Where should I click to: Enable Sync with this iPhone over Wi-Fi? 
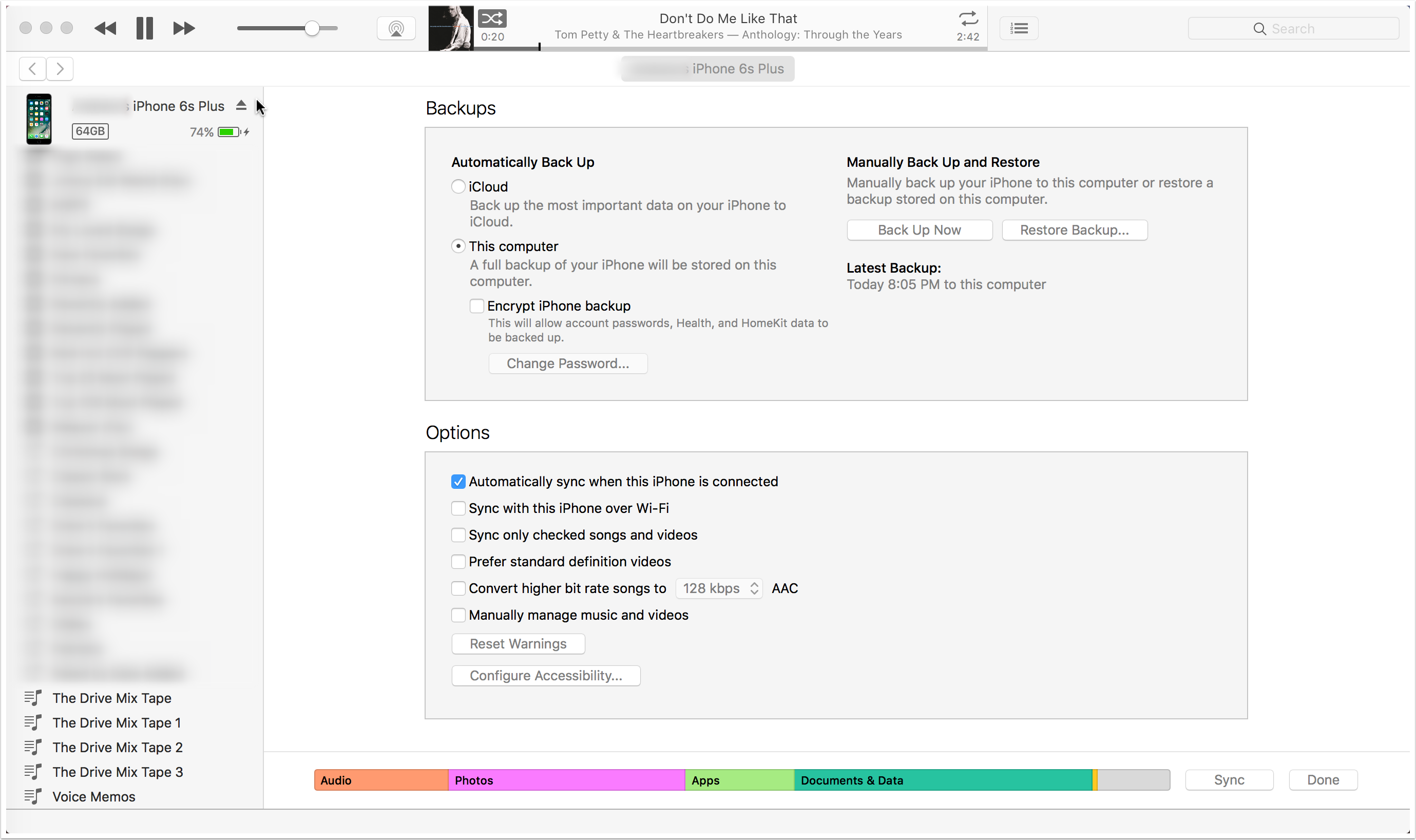coord(458,508)
